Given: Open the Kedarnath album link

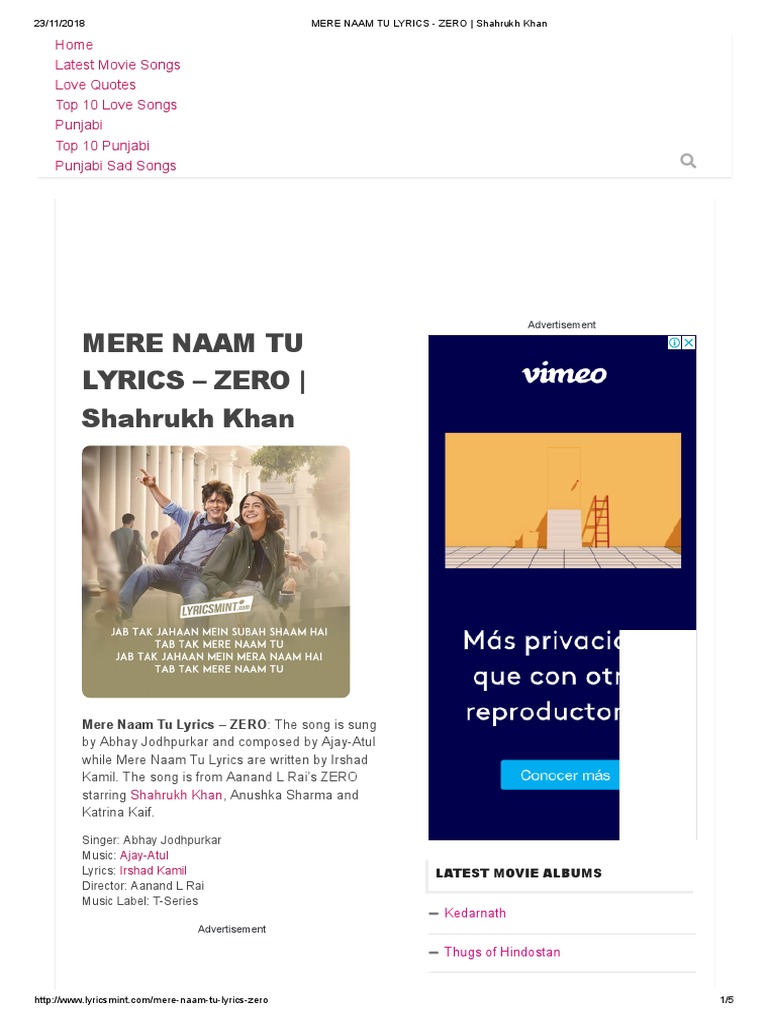Looking at the screenshot, I should click(x=475, y=913).
